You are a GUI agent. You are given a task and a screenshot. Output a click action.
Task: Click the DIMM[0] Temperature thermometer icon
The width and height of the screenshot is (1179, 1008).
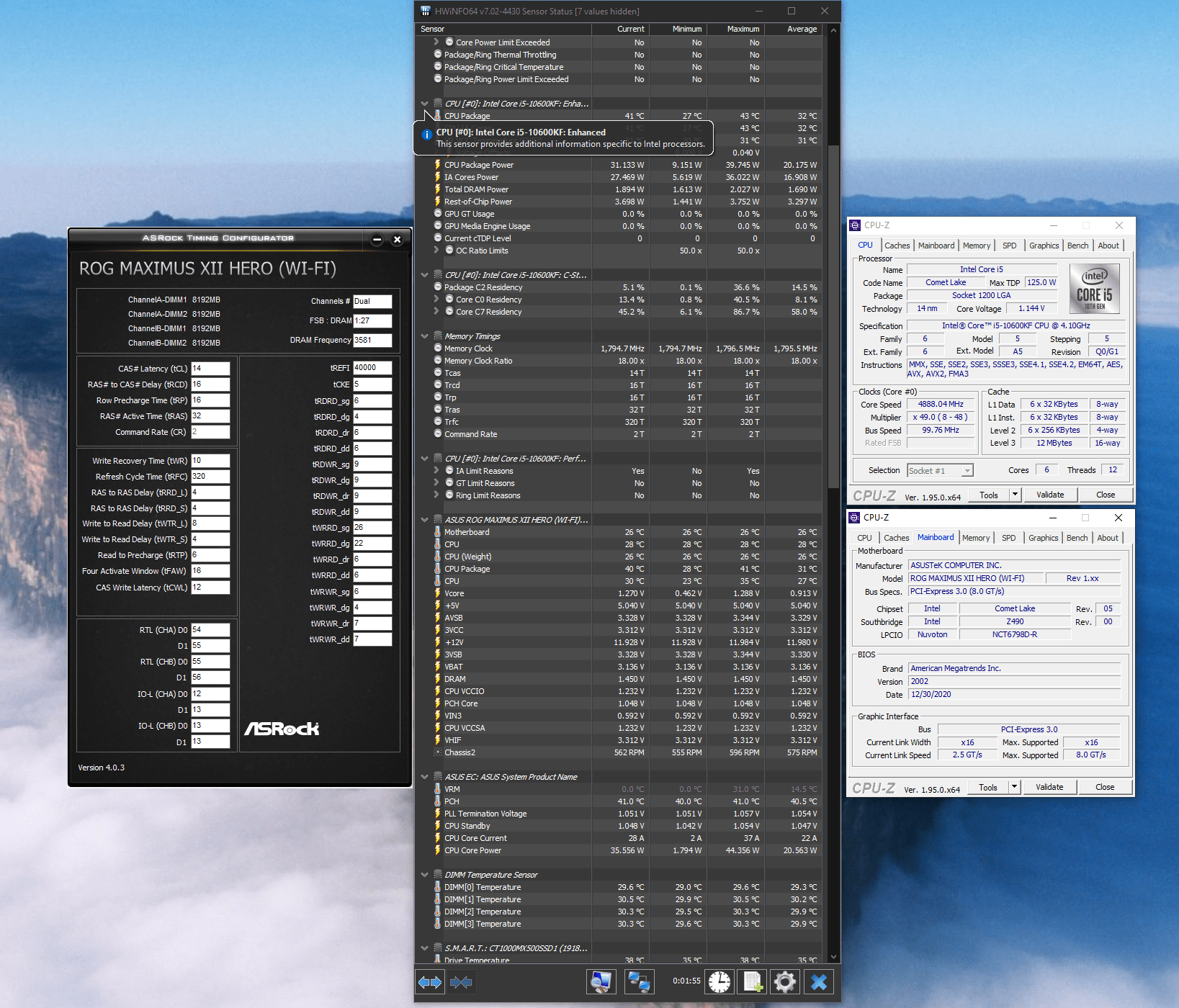(x=437, y=887)
